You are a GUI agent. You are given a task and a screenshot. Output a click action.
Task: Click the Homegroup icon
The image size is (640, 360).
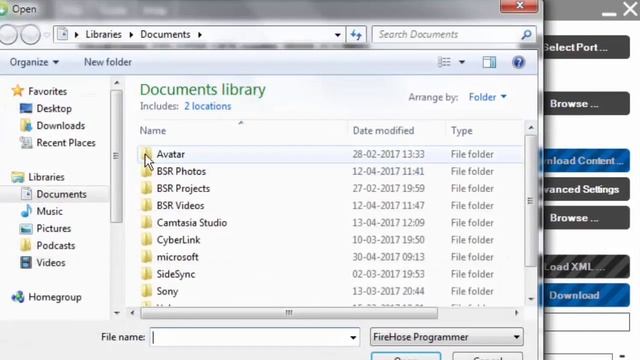coord(18,297)
